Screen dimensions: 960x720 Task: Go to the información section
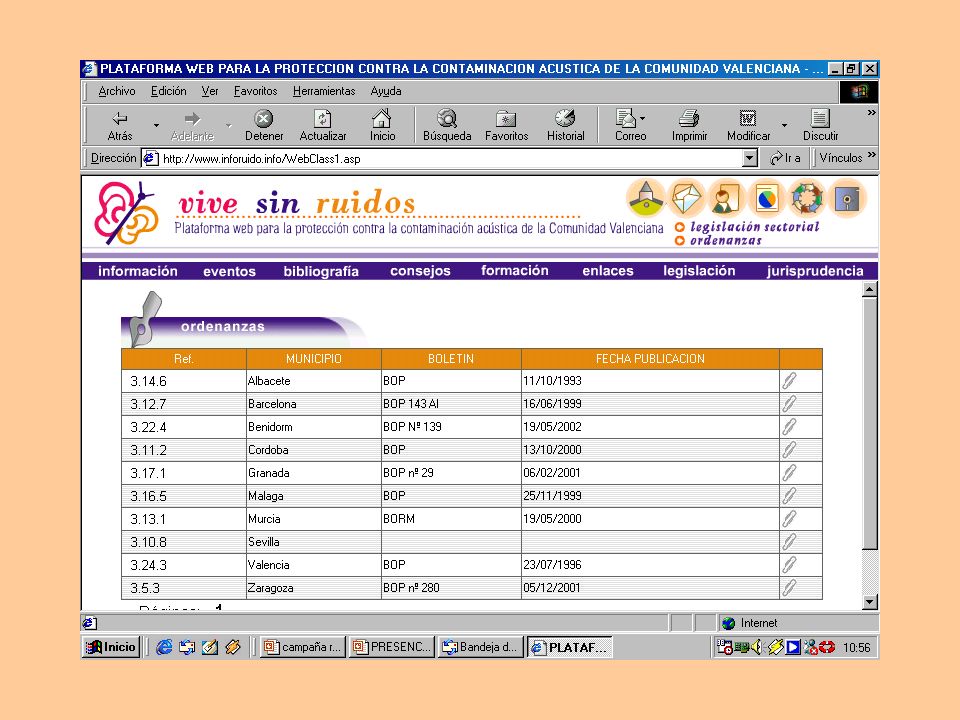(x=138, y=271)
